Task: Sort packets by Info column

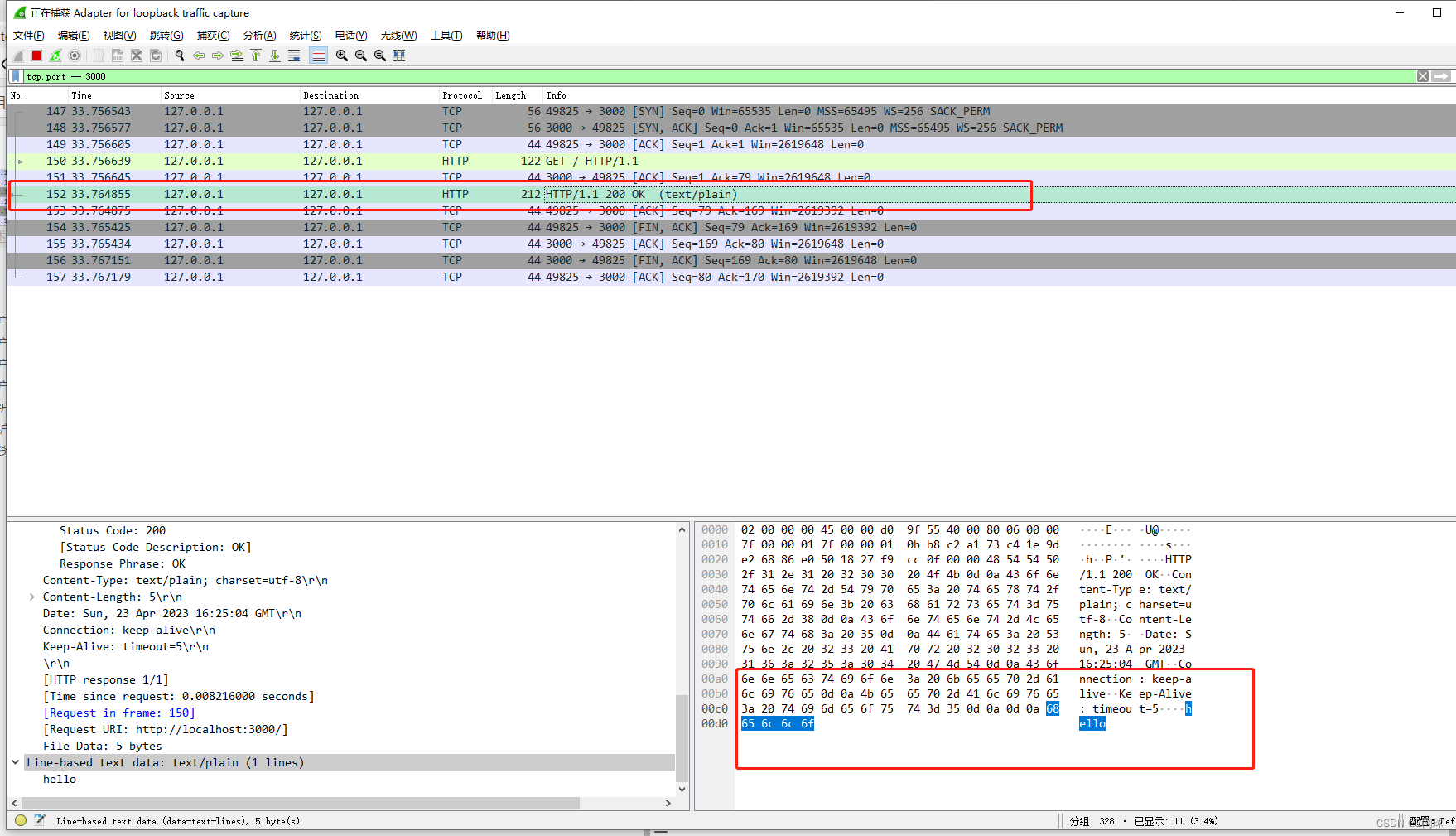Action: (x=1000, y=95)
